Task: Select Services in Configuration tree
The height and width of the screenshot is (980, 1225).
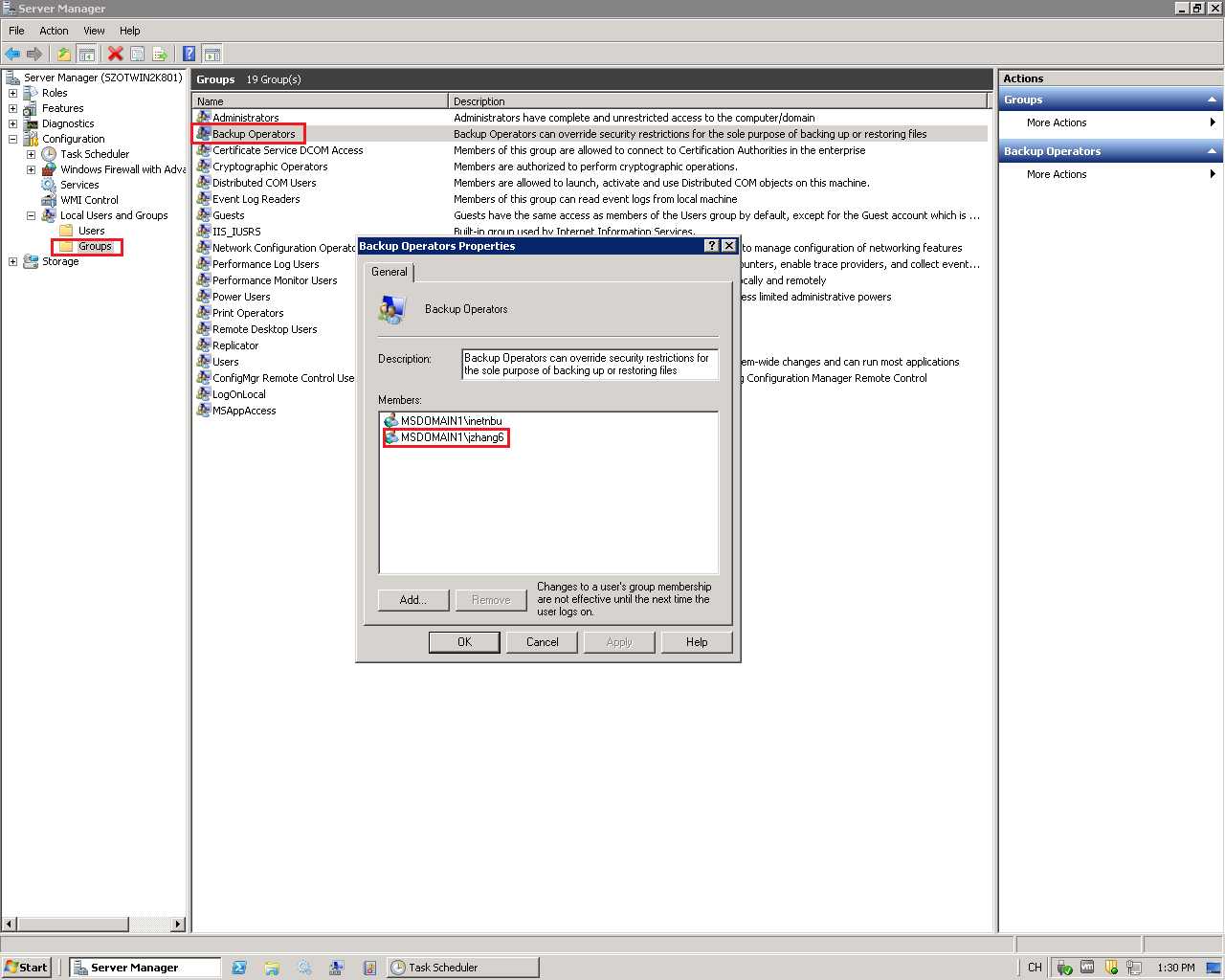Action: [x=79, y=185]
